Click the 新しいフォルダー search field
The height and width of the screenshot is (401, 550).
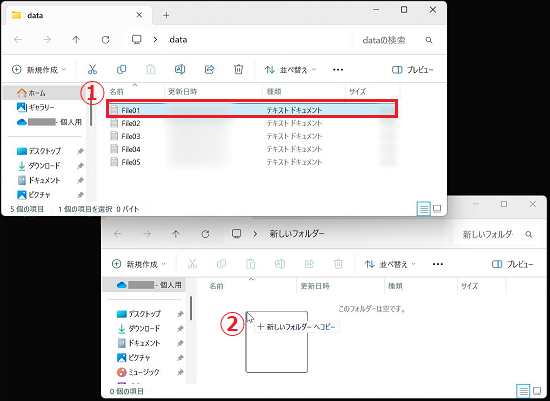pyautogui.click(x=496, y=234)
